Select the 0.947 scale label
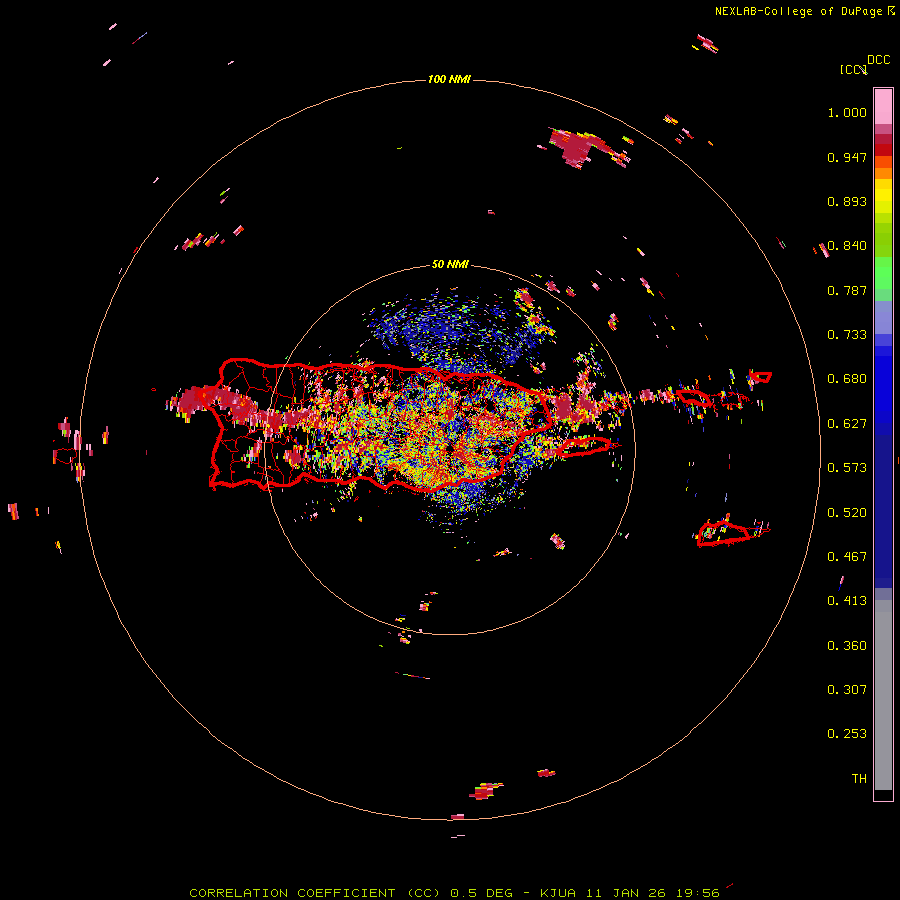 pos(847,157)
